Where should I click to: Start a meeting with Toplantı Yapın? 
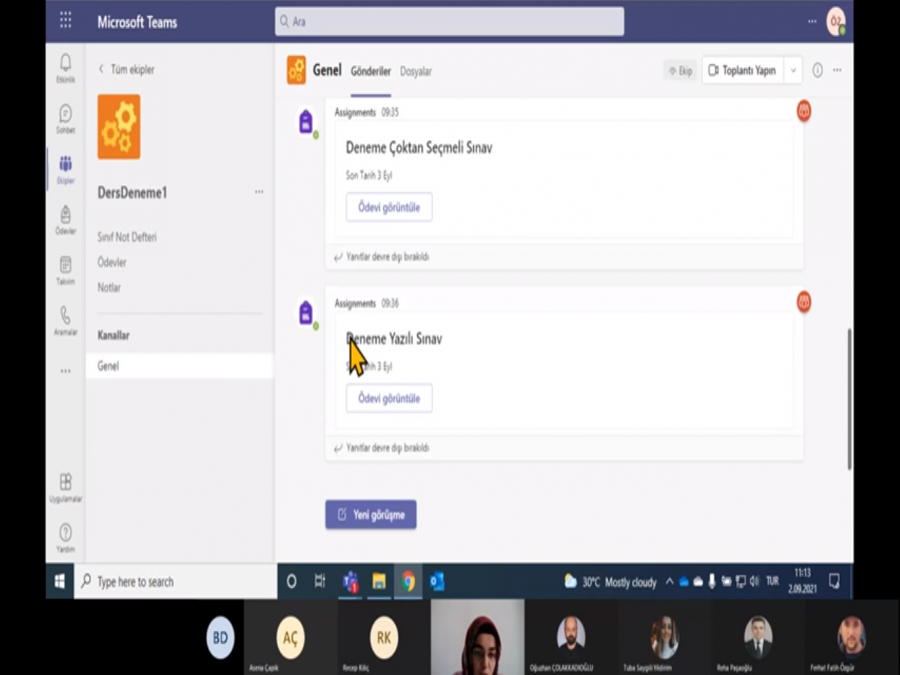click(x=742, y=70)
